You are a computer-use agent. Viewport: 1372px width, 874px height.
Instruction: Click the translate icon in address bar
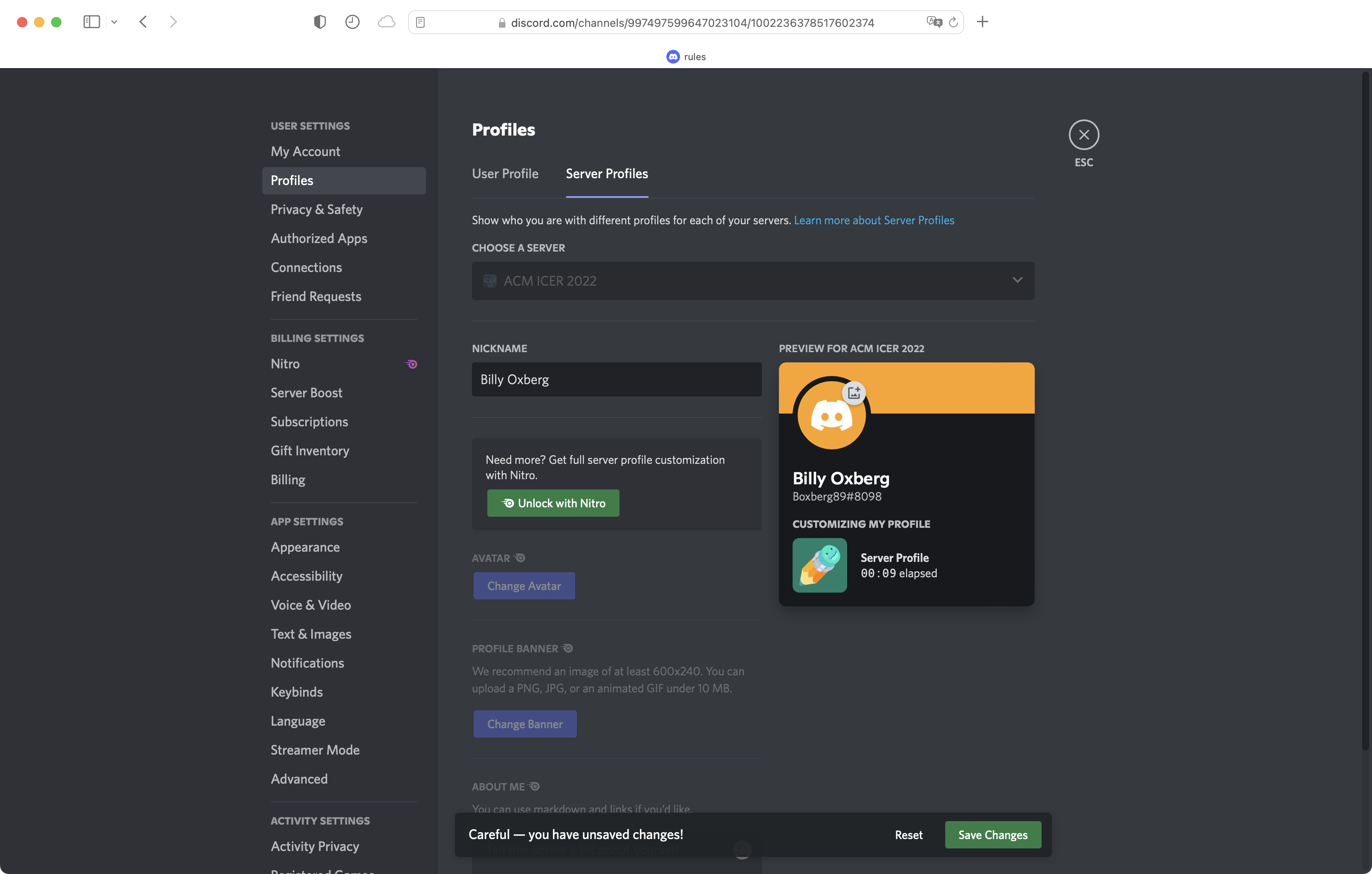[x=935, y=22]
